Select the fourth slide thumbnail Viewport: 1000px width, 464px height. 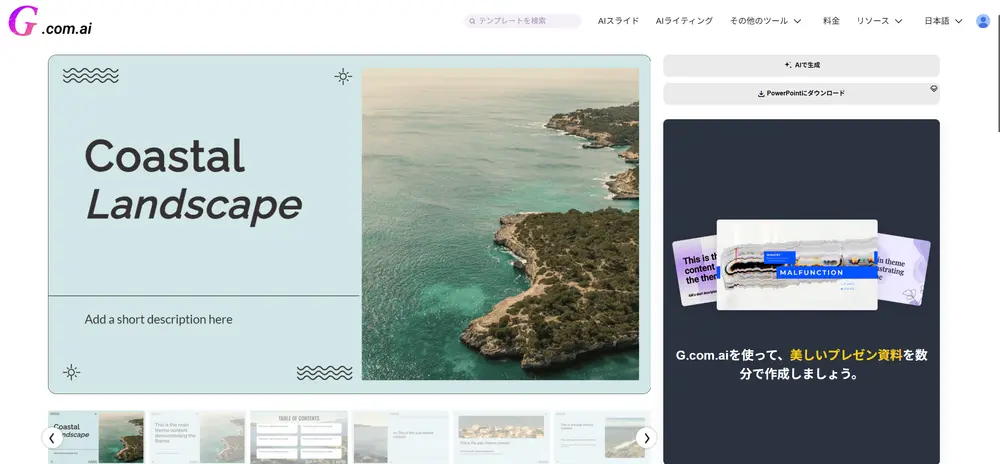401,437
